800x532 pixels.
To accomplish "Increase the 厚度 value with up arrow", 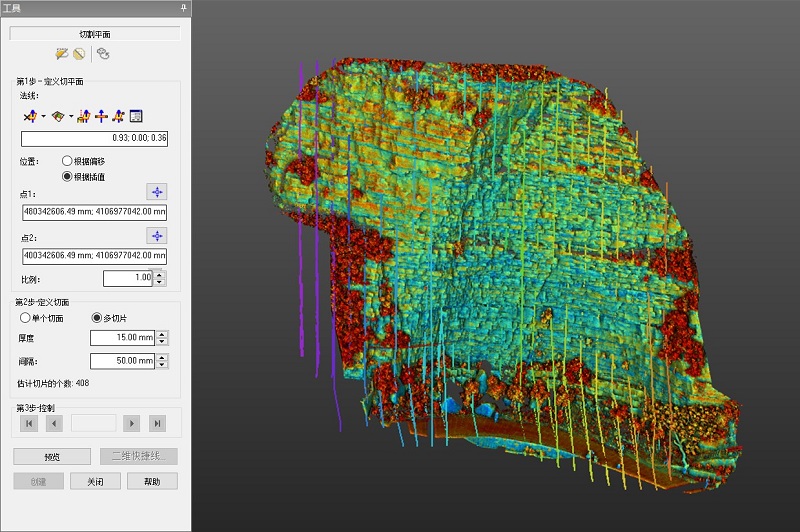I will (162, 335).
